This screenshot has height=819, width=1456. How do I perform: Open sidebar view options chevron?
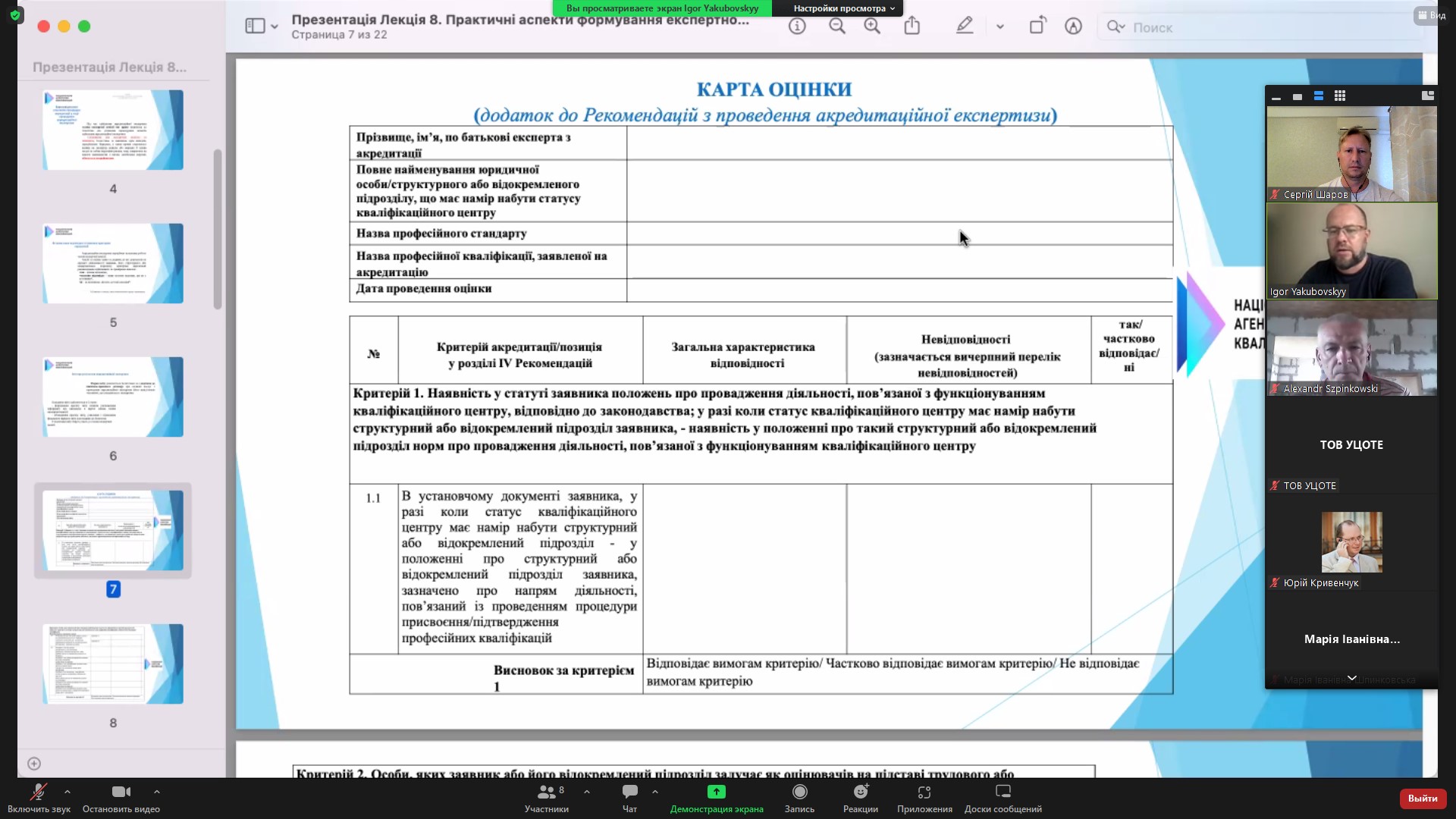275,27
